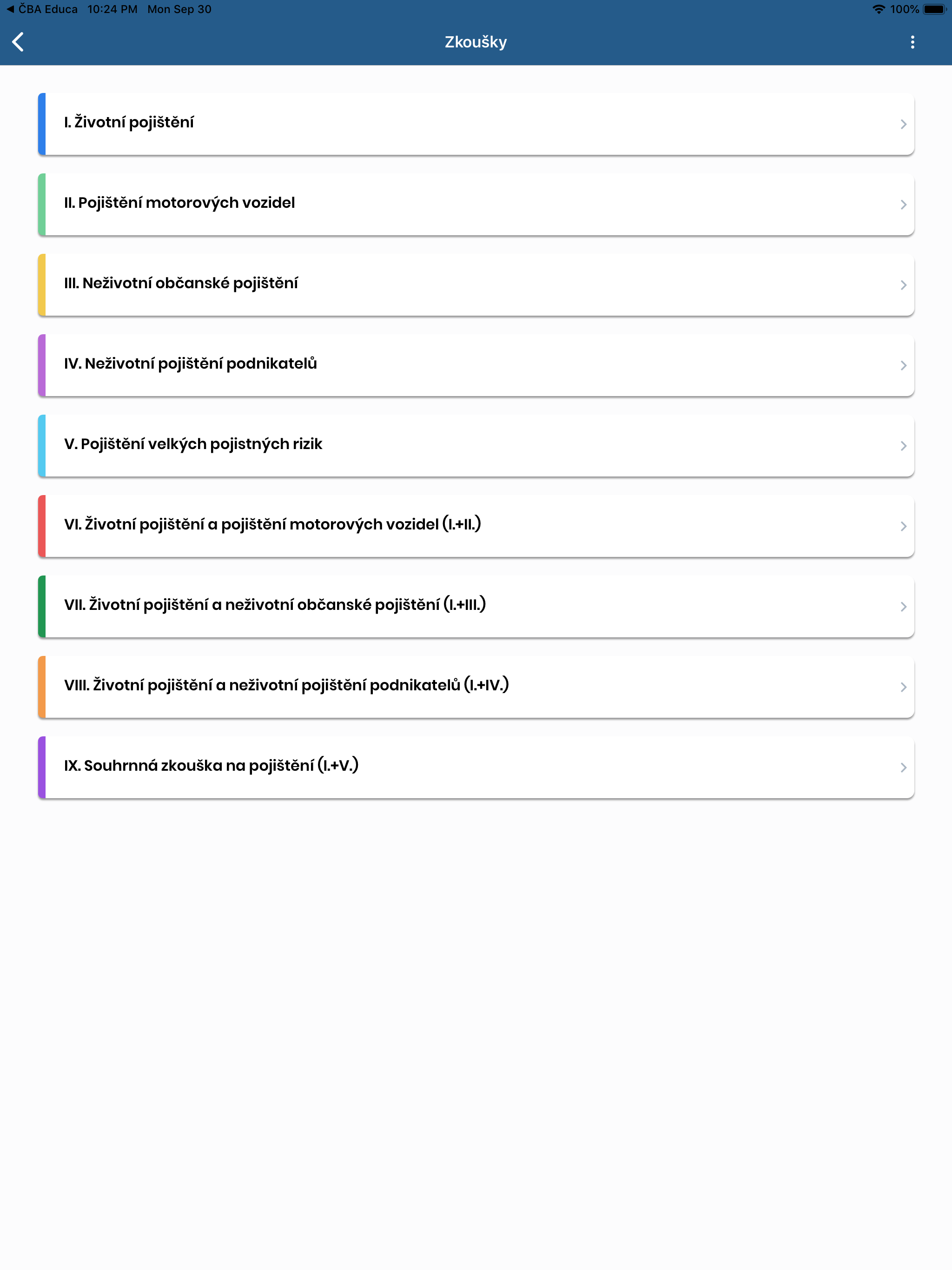Select II. Pojištění motorových vozidel
Viewport: 952px width, 1270px height.
pos(476,205)
